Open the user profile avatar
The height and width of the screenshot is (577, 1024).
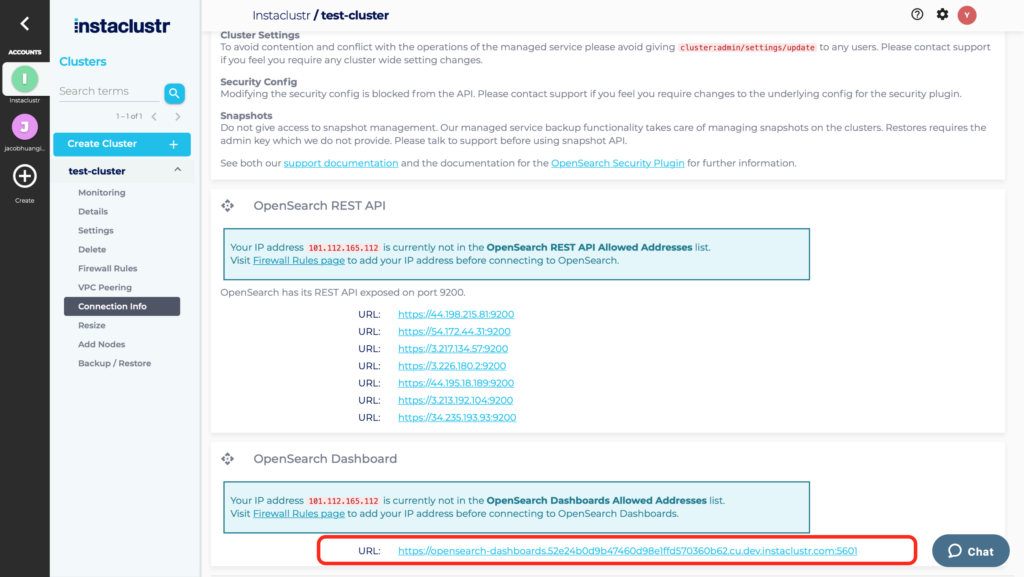tap(967, 15)
